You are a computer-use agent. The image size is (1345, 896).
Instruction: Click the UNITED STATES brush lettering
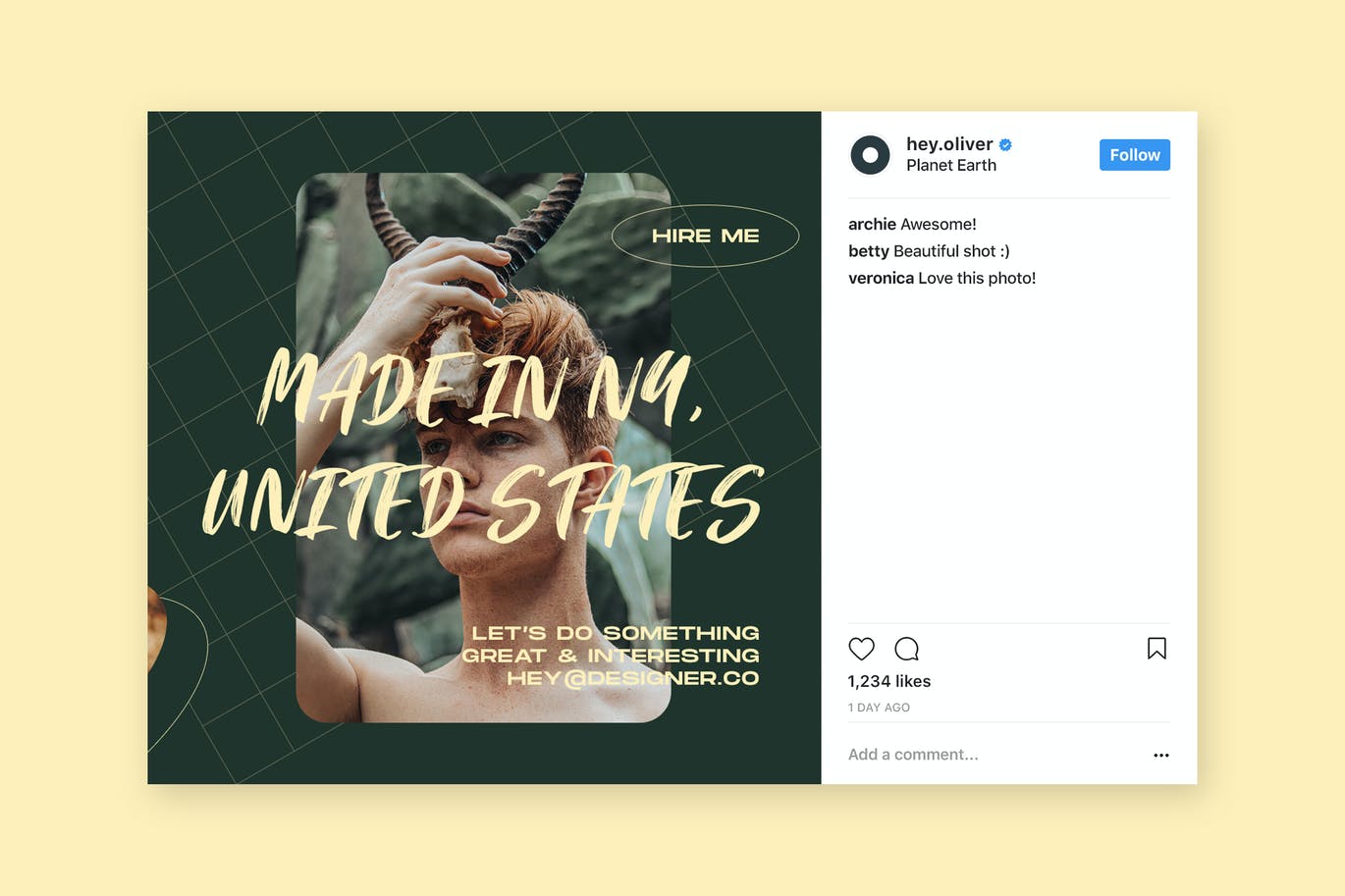tap(483, 503)
